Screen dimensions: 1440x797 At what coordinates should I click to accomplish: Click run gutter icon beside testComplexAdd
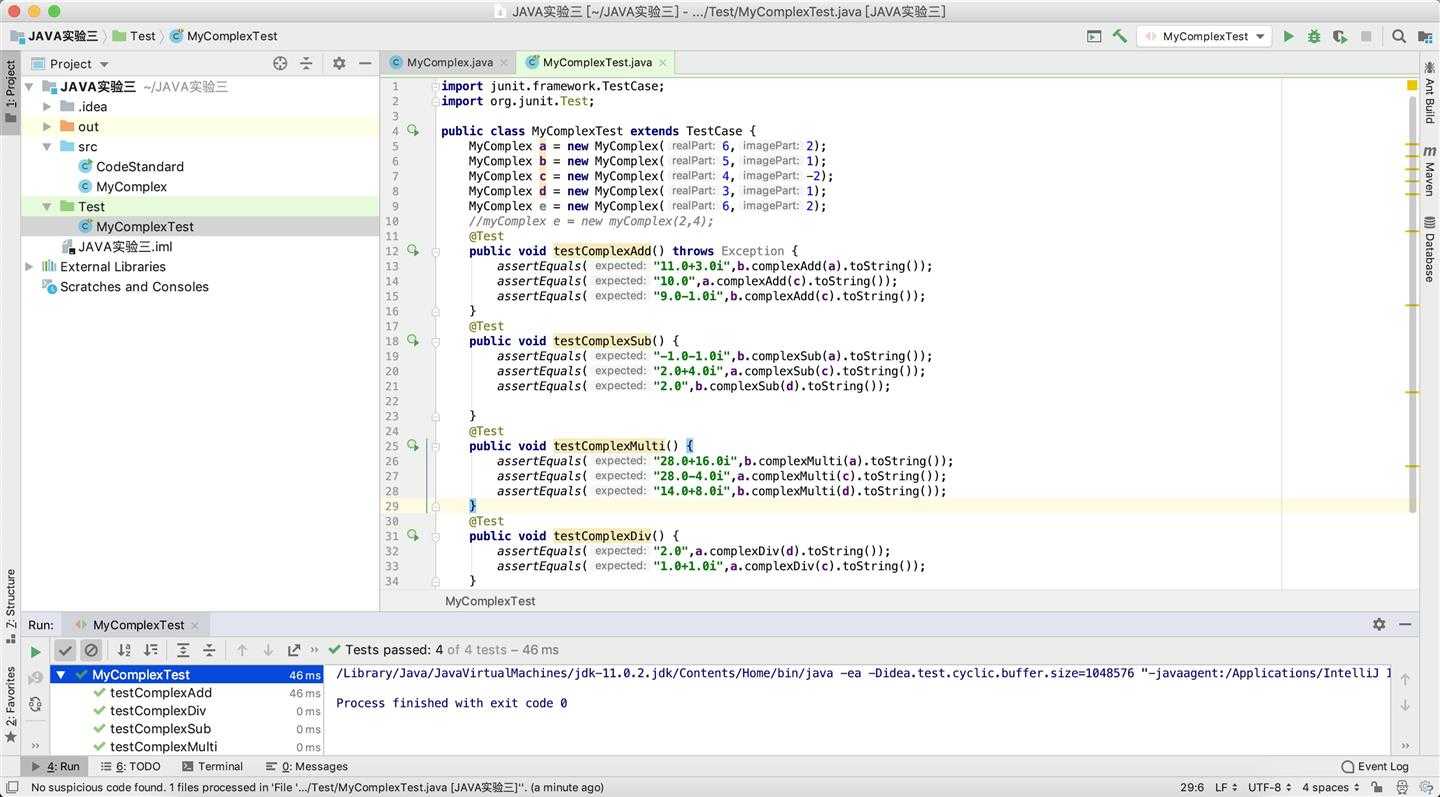pyautogui.click(x=412, y=251)
